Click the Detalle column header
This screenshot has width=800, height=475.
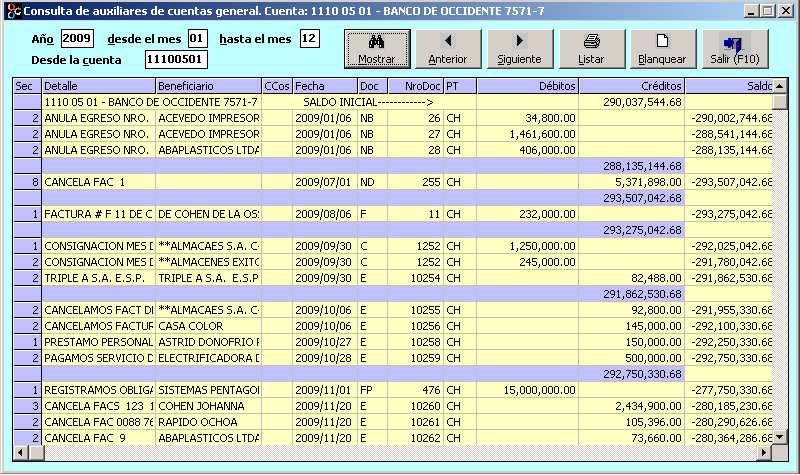(98, 86)
